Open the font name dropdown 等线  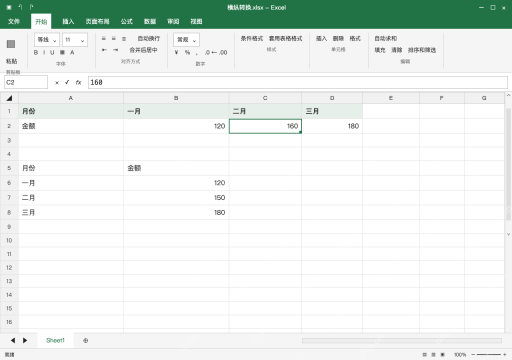47,40
